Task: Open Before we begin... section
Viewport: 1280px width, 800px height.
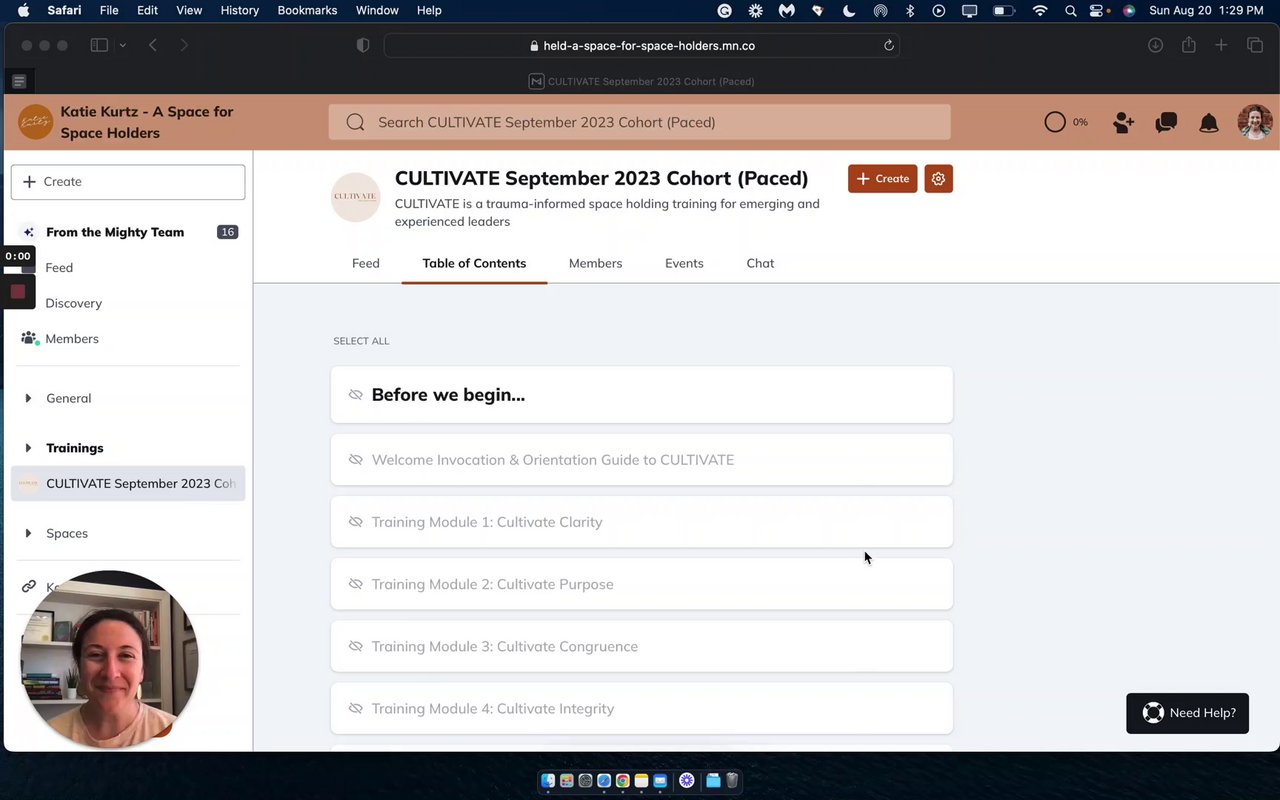Action: 641,395
